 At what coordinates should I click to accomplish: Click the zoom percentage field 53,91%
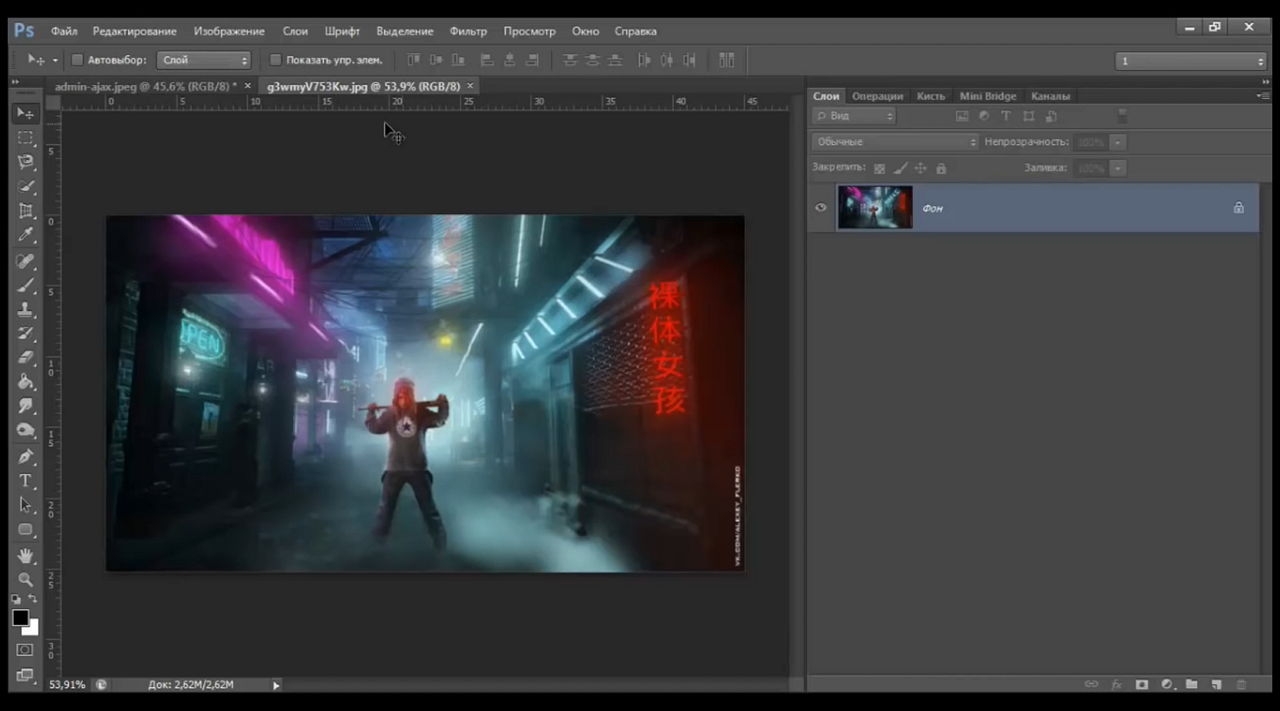[x=68, y=685]
